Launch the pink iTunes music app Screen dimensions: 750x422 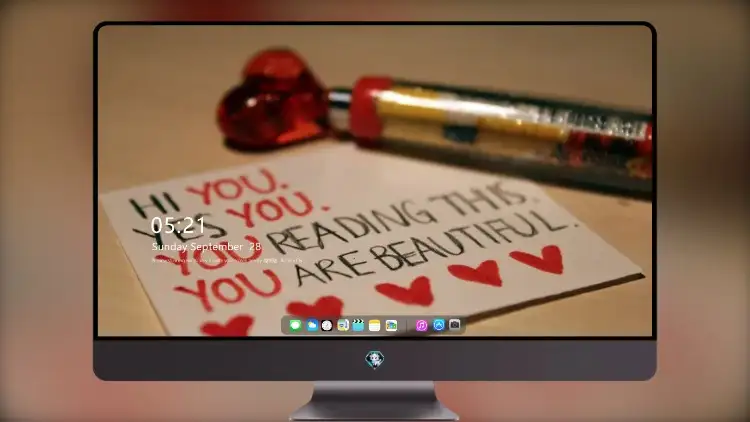[x=421, y=325]
